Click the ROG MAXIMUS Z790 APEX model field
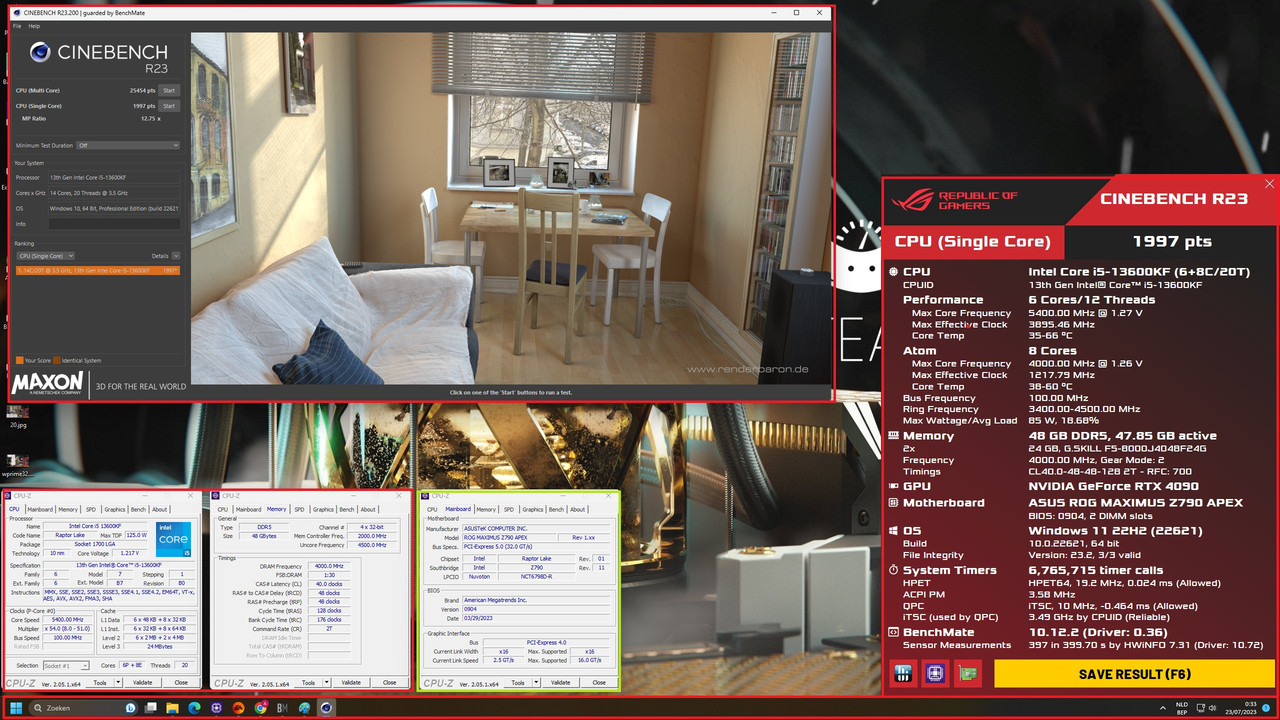Image resolution: width=1280 pixels, height=720 pixels. (510, 538)
